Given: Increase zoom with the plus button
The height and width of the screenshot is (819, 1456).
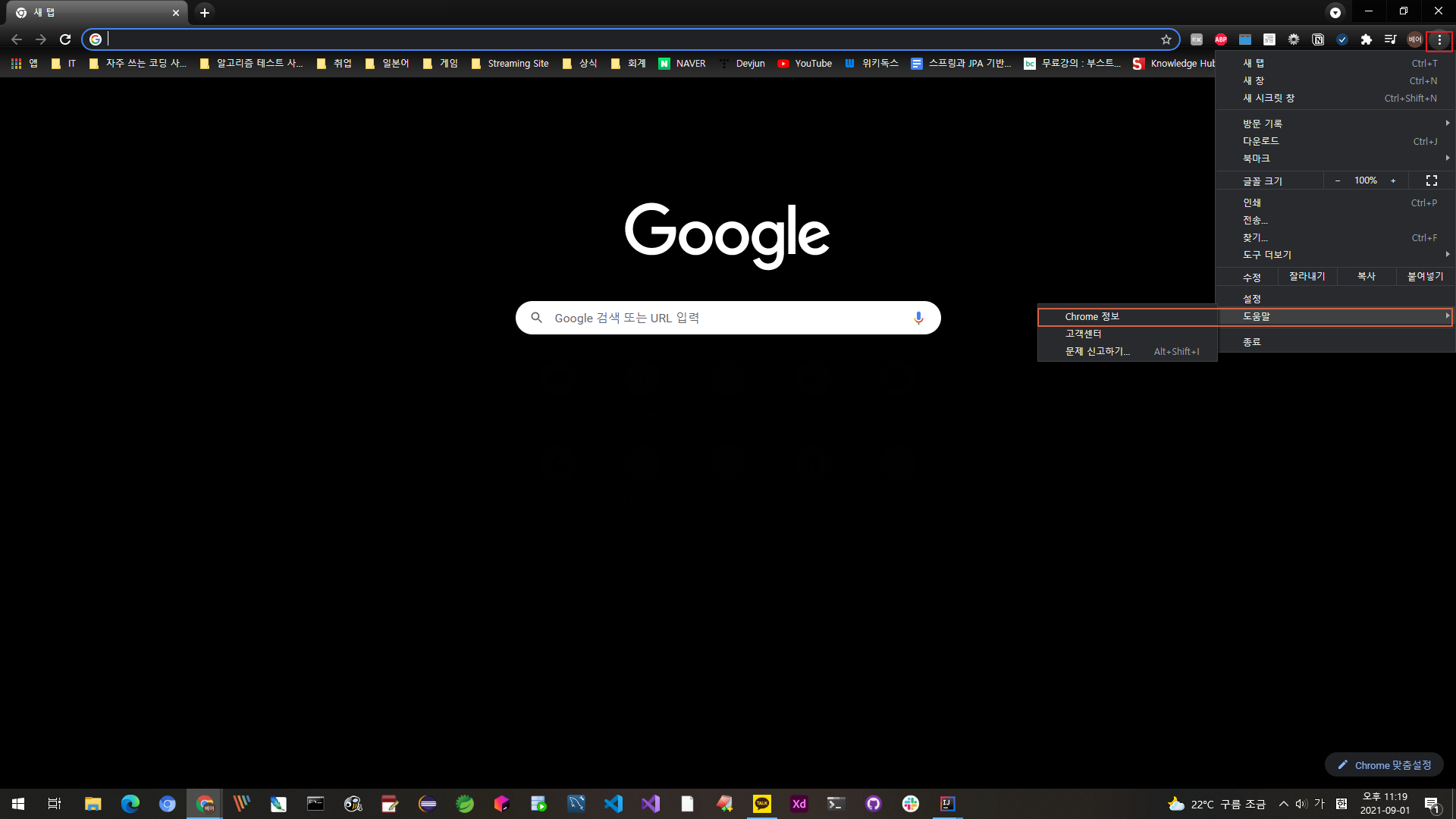Looking at the screenshot, I should point(1393,180).
